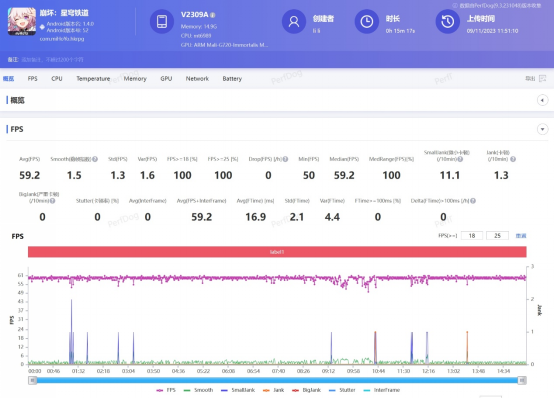Screen dimensions: 554x398
Task: Click the right handle of timeline slider
Action: pyautogui.click(x=522, y=380)
